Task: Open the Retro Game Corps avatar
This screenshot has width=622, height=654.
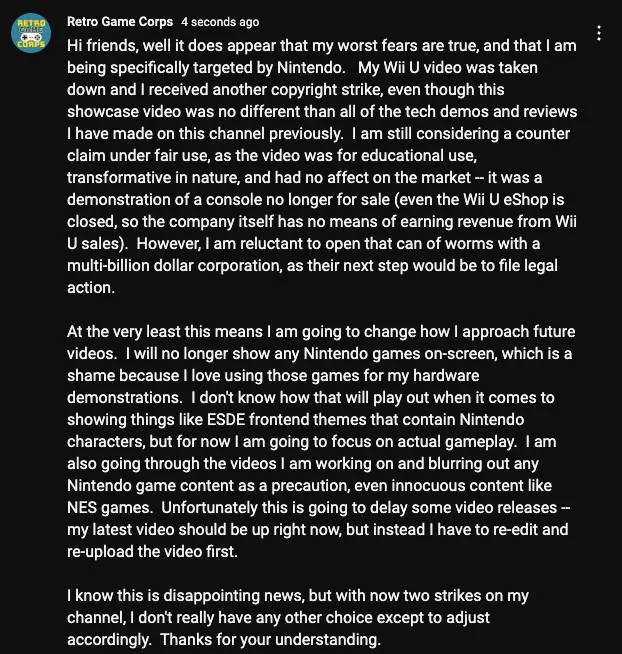Action: point(31,33)
